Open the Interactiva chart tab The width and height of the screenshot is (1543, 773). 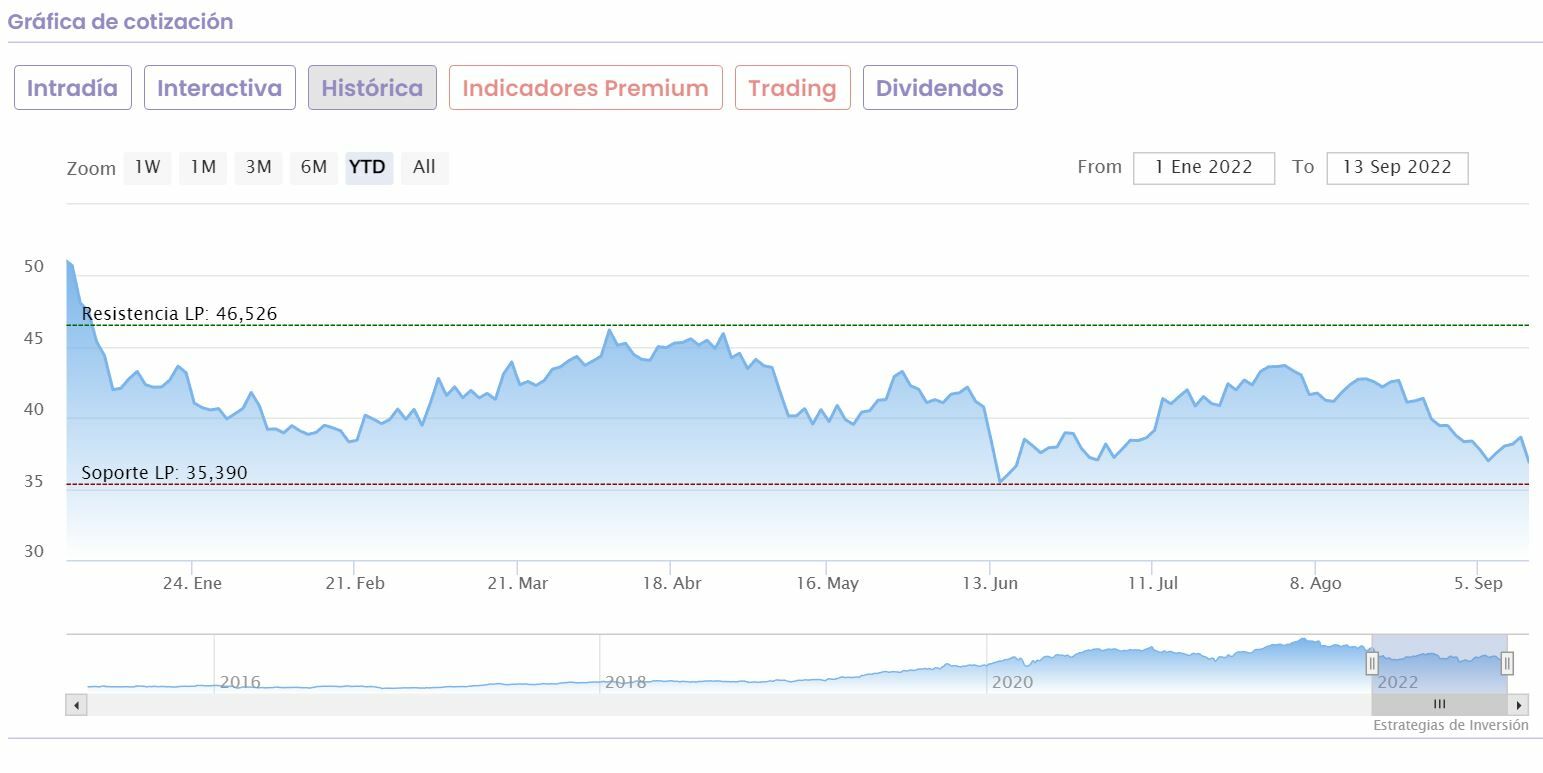point(220,88)
